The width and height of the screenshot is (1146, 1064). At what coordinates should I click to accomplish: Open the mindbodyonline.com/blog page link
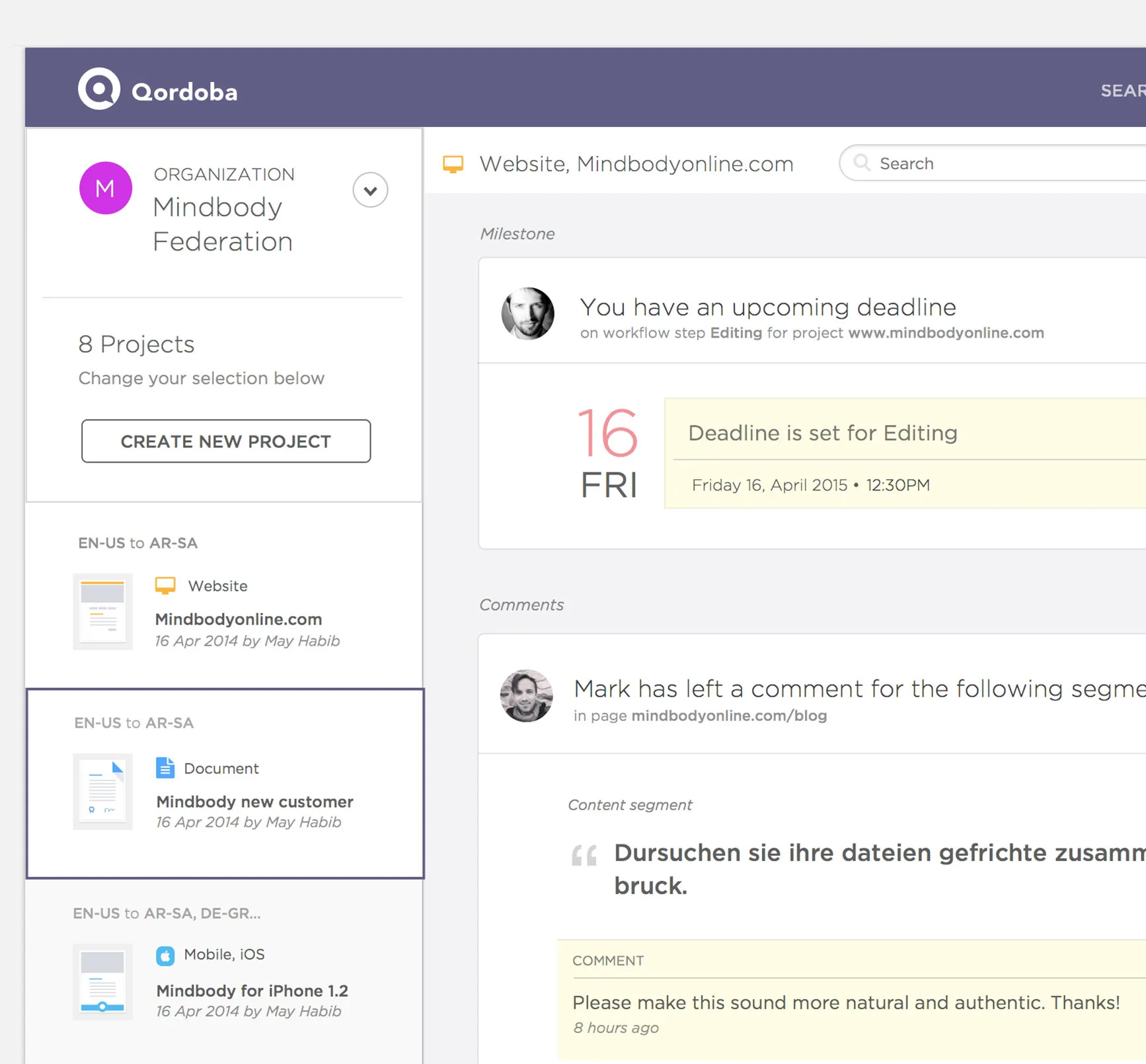point(729,716)
